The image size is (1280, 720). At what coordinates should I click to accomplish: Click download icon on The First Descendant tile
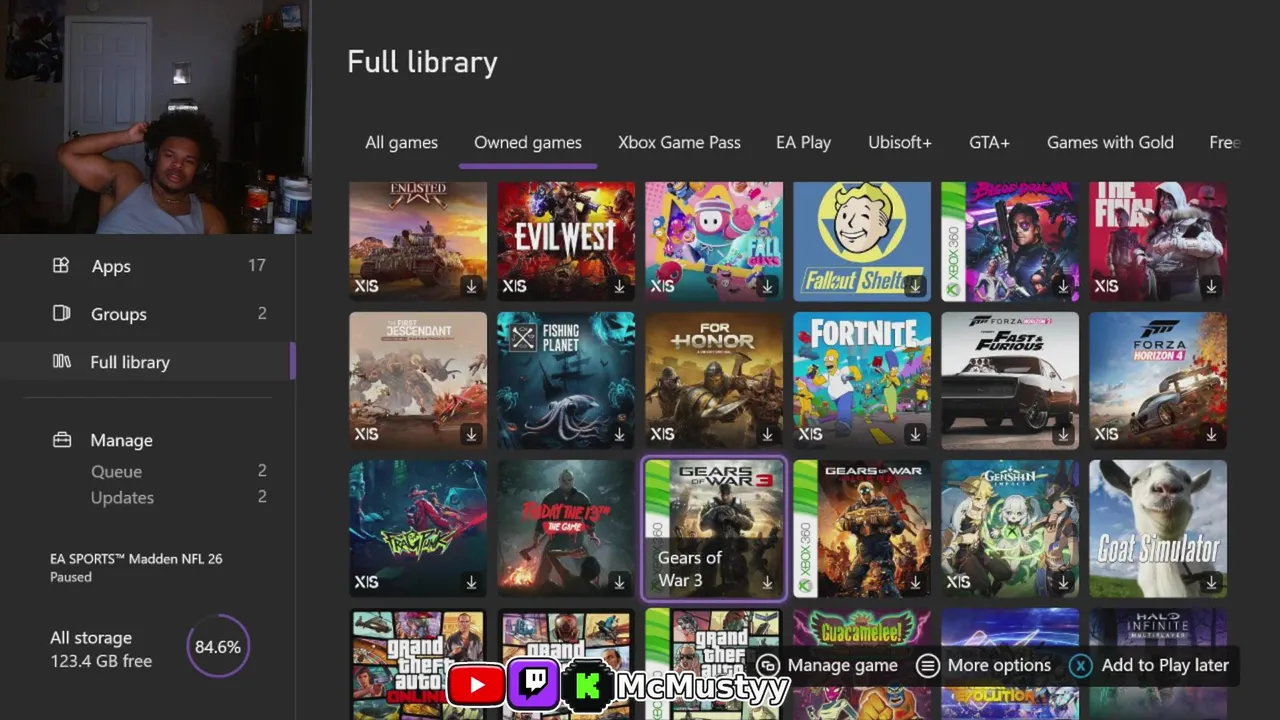pos(471,434)
